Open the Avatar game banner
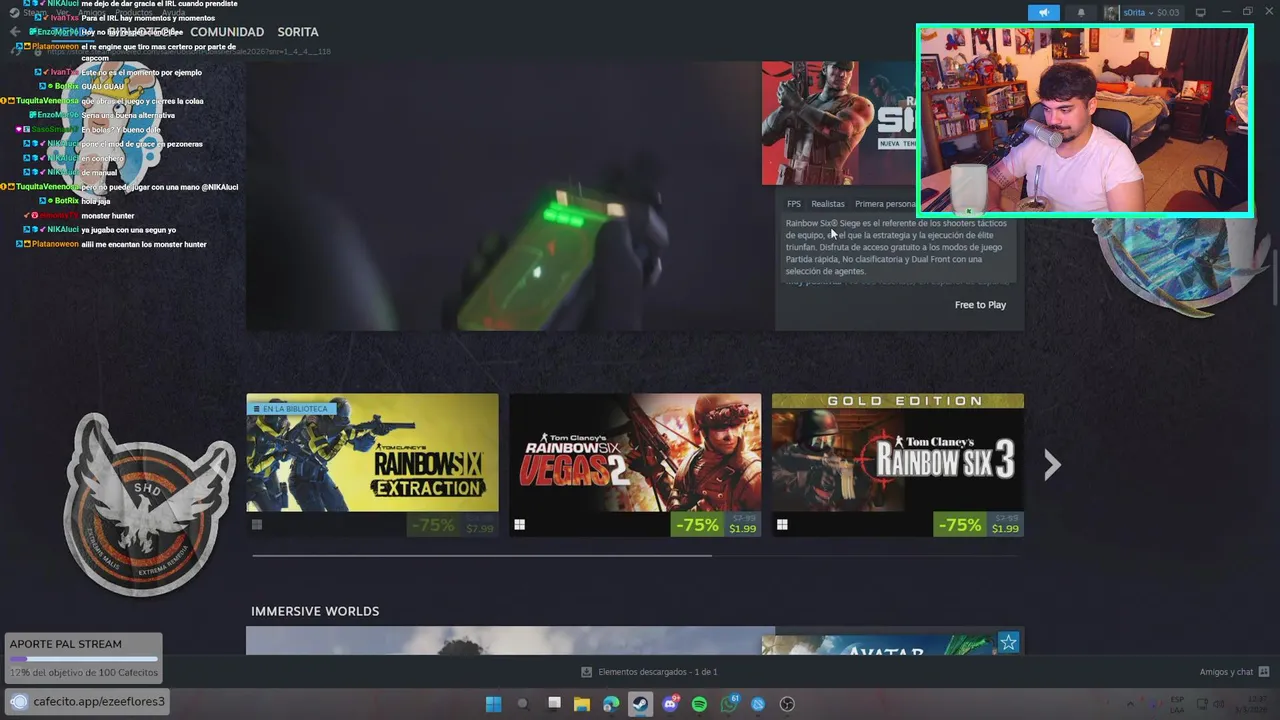1280x720 pixels. click(x=893, y=646)
